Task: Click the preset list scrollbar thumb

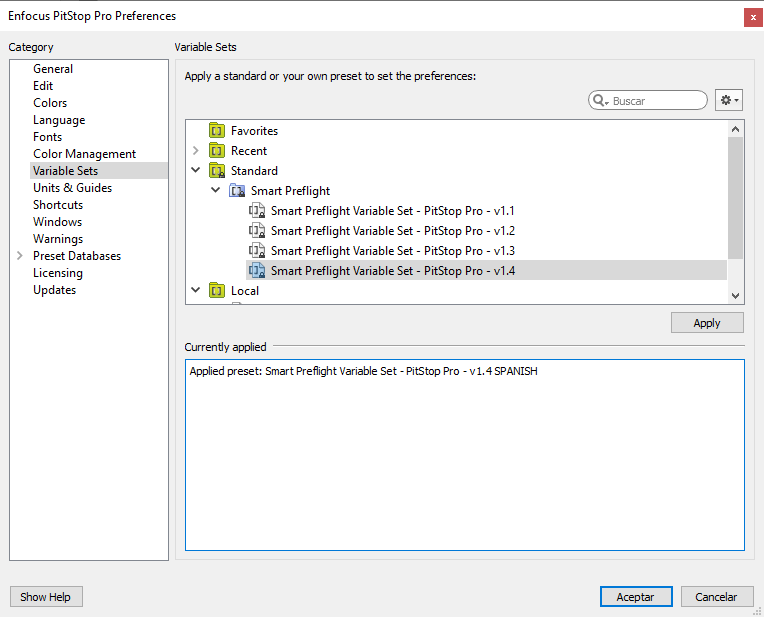Action: [x=735, y=198]
